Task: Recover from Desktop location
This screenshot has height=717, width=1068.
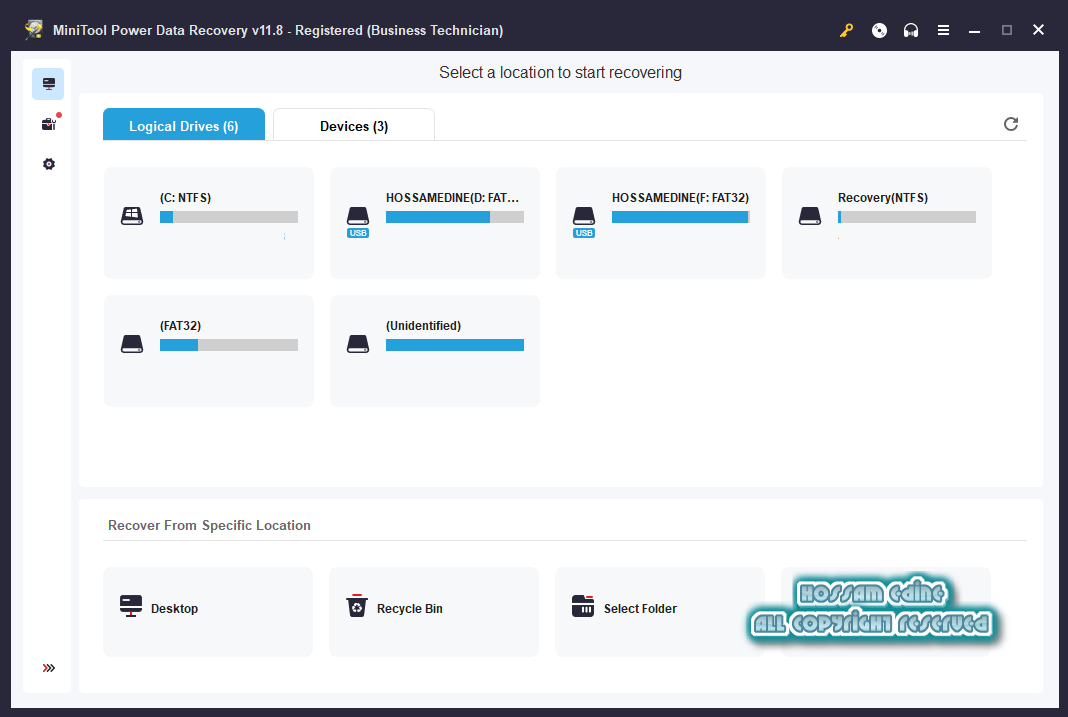Action: 208,611
